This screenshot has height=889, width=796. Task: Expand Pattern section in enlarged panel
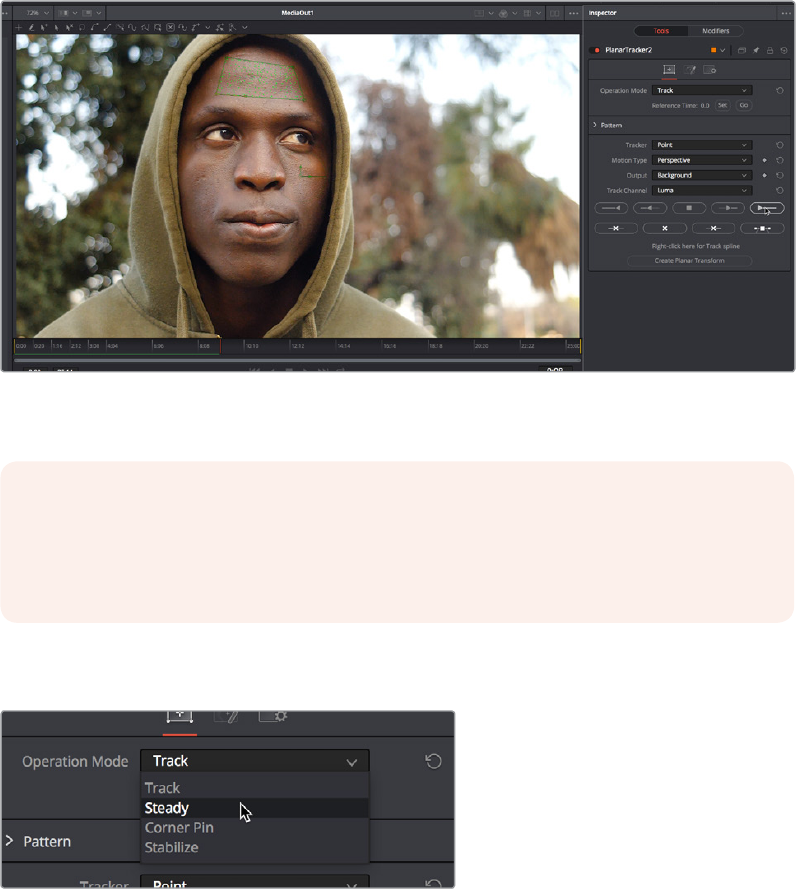9,841
